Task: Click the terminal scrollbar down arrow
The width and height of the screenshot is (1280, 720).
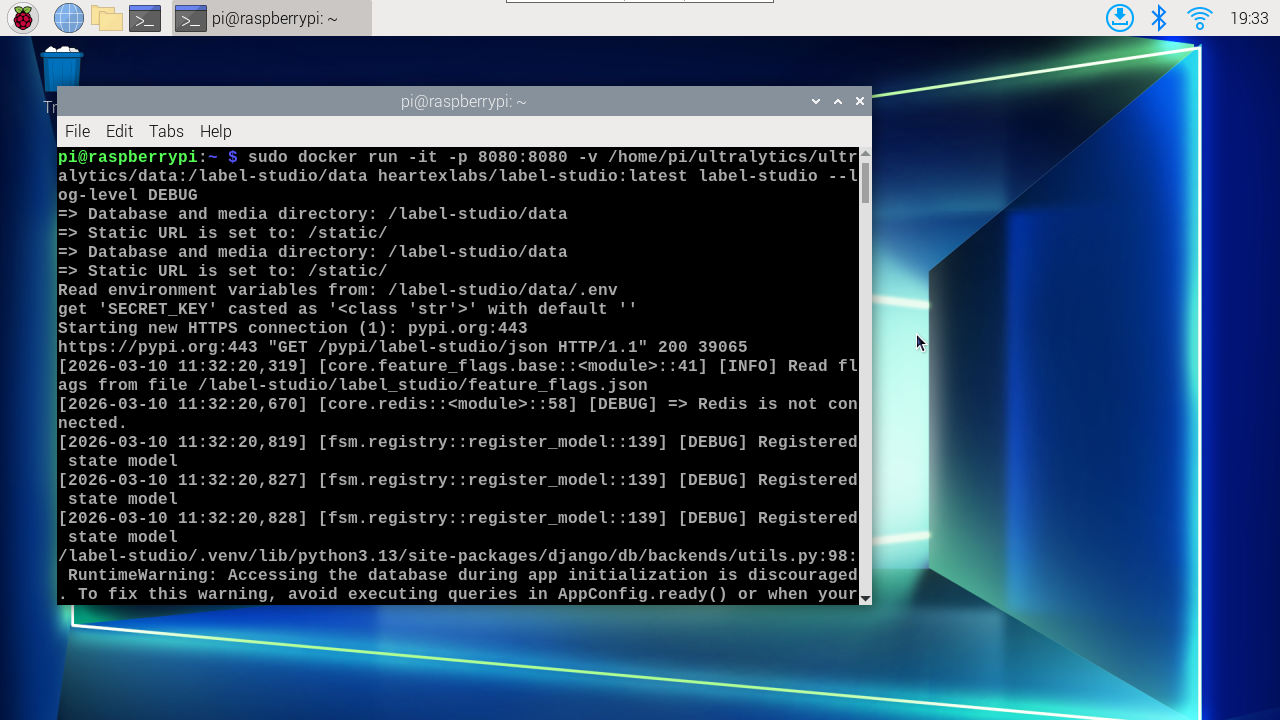Action: tap(865, 599)
